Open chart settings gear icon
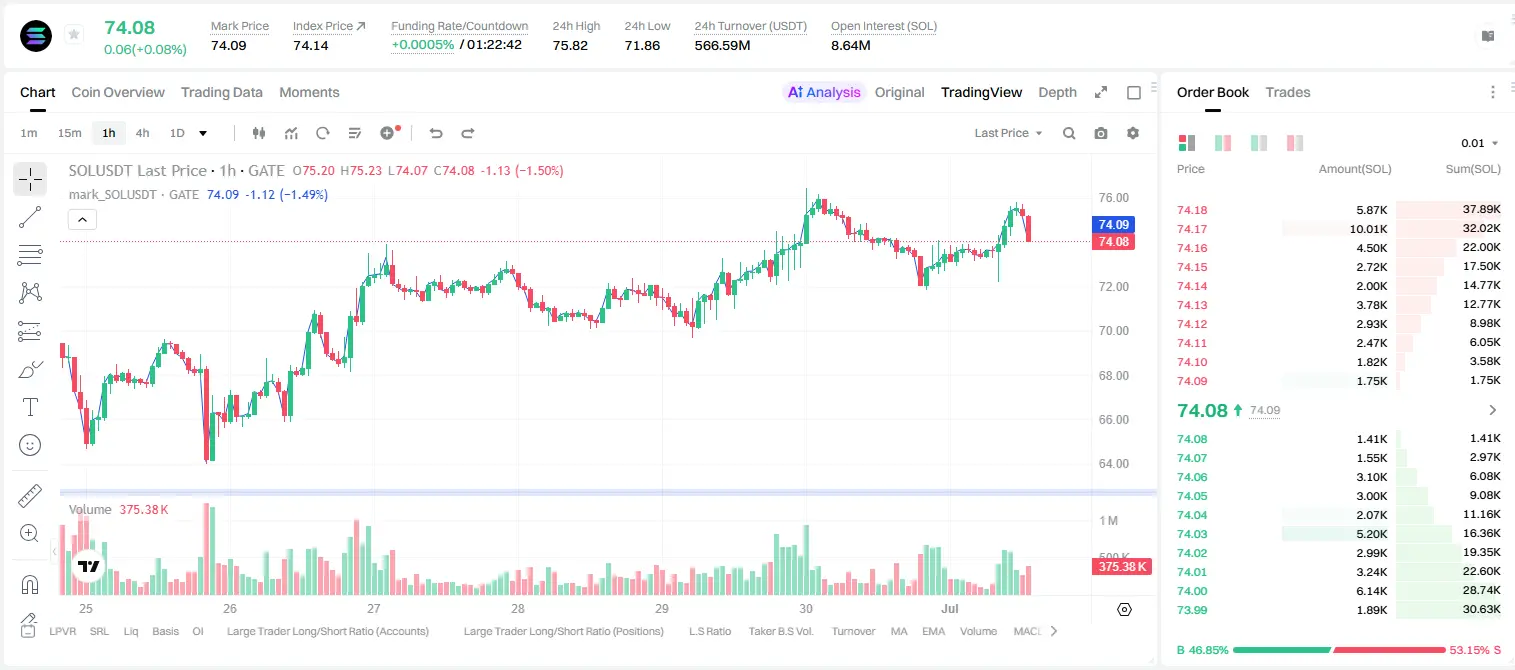 pyautogui.click(x=1133, y=133)
